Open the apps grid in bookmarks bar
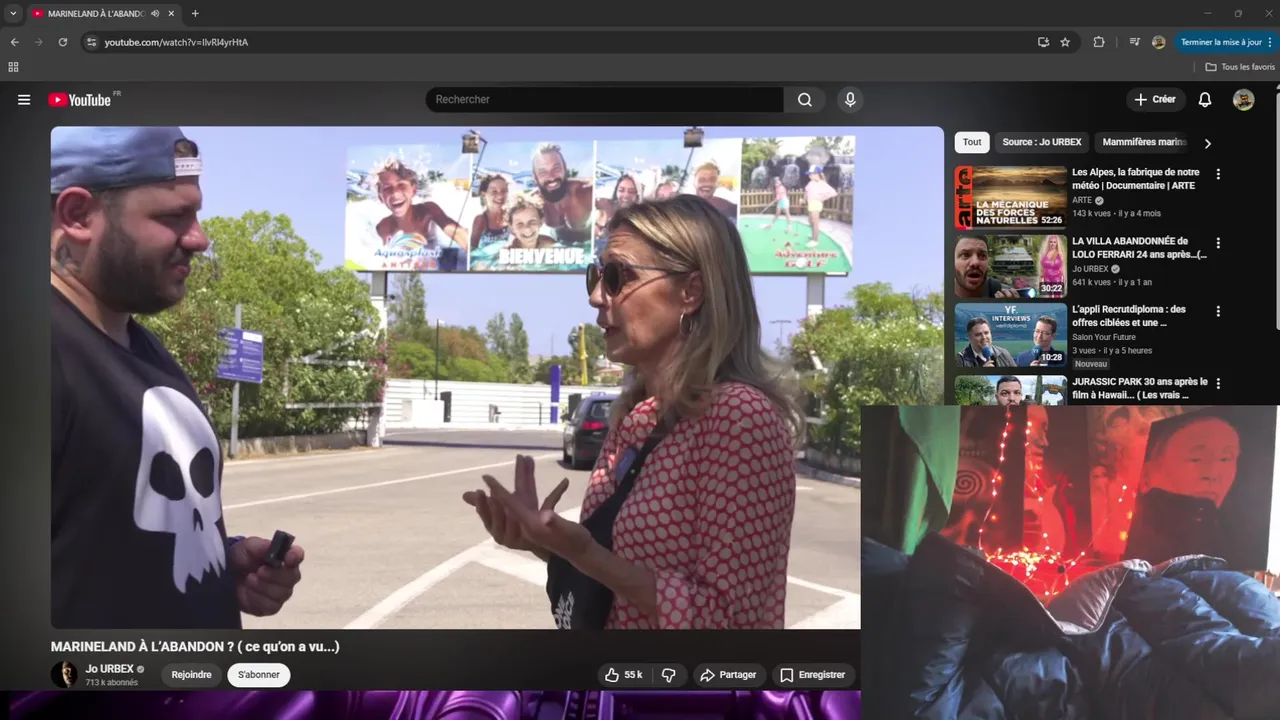1280x720 pixels. pos(13,67)
